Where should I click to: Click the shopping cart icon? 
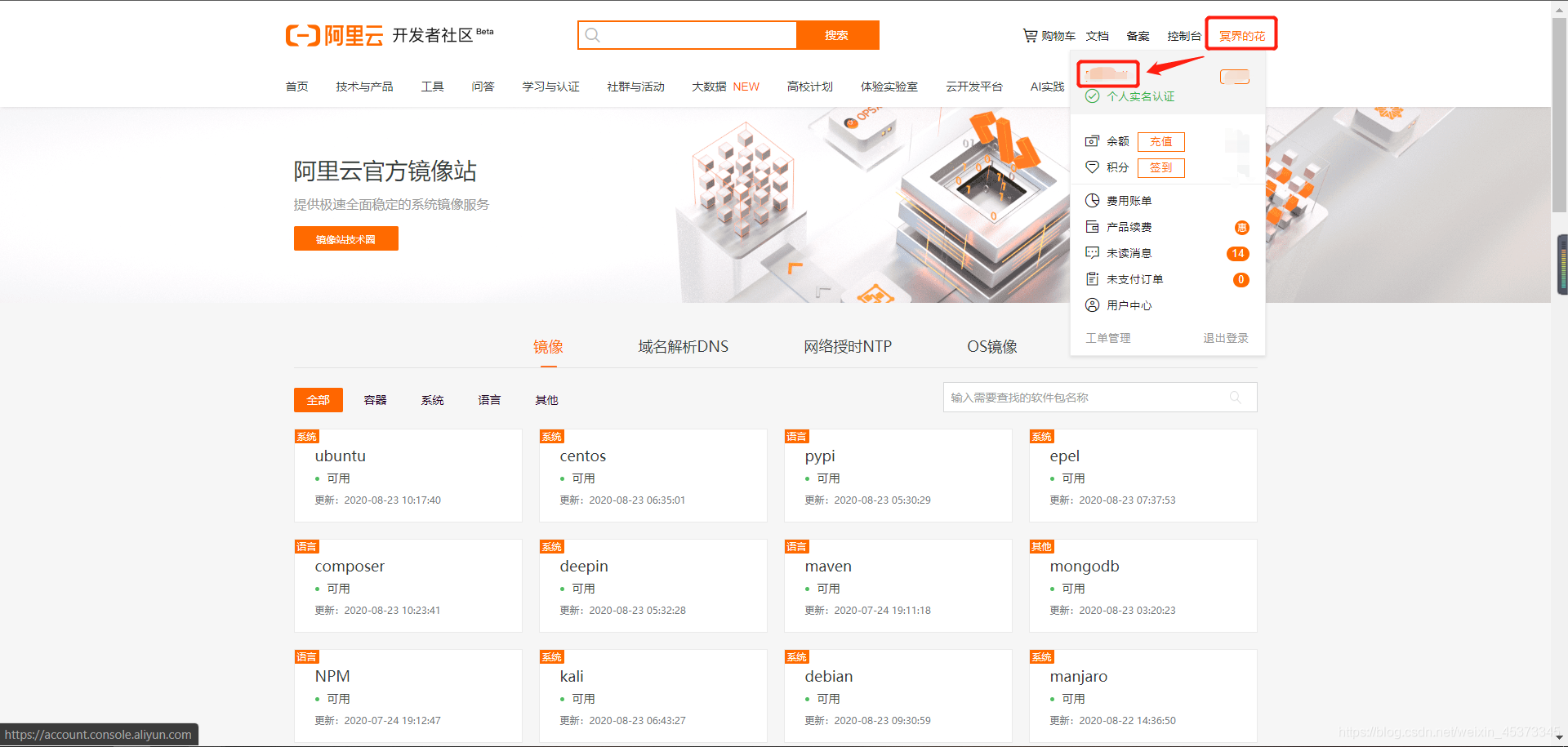pyautogui.click(x=1030, y=35)
